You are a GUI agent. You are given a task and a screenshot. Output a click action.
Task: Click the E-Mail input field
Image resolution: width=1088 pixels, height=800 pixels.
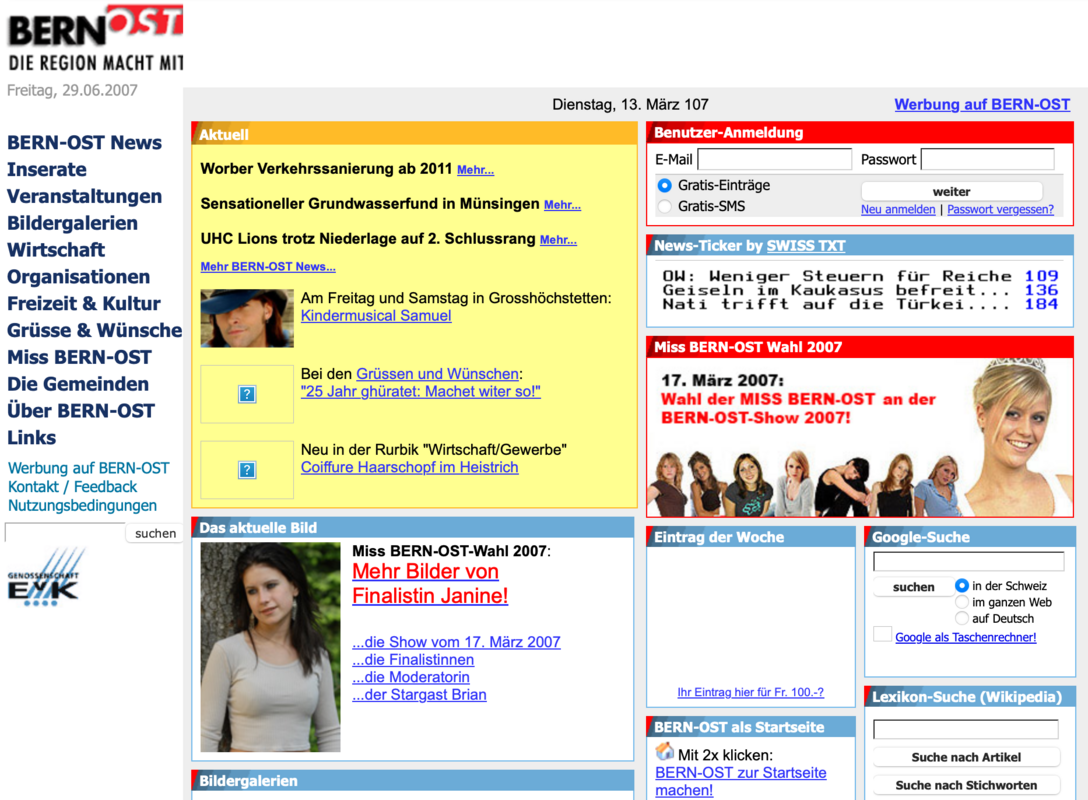774,160
